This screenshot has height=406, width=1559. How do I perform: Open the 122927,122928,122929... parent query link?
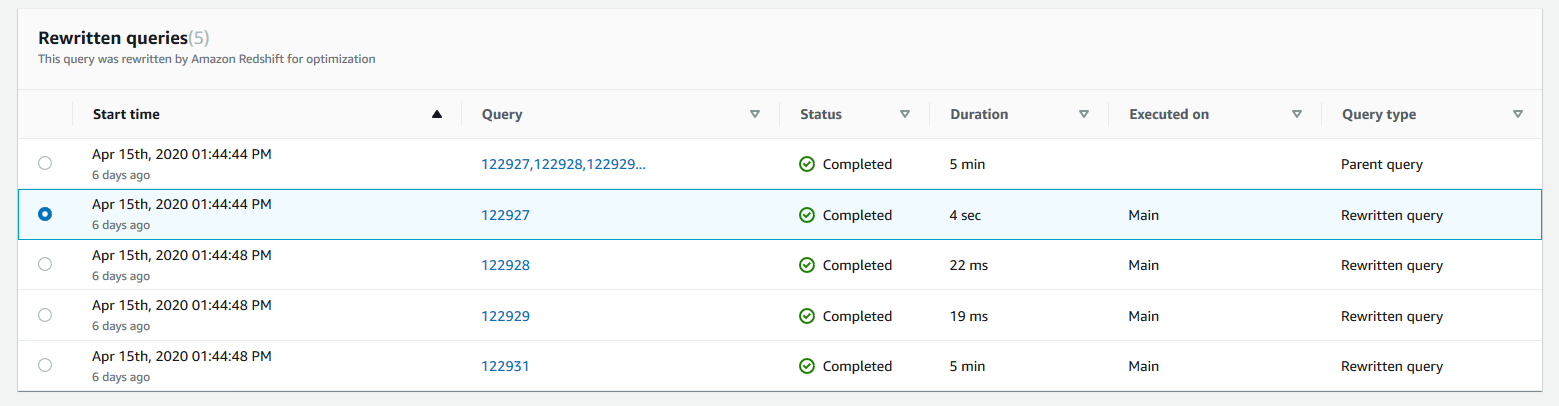click(x=563, y=165)
